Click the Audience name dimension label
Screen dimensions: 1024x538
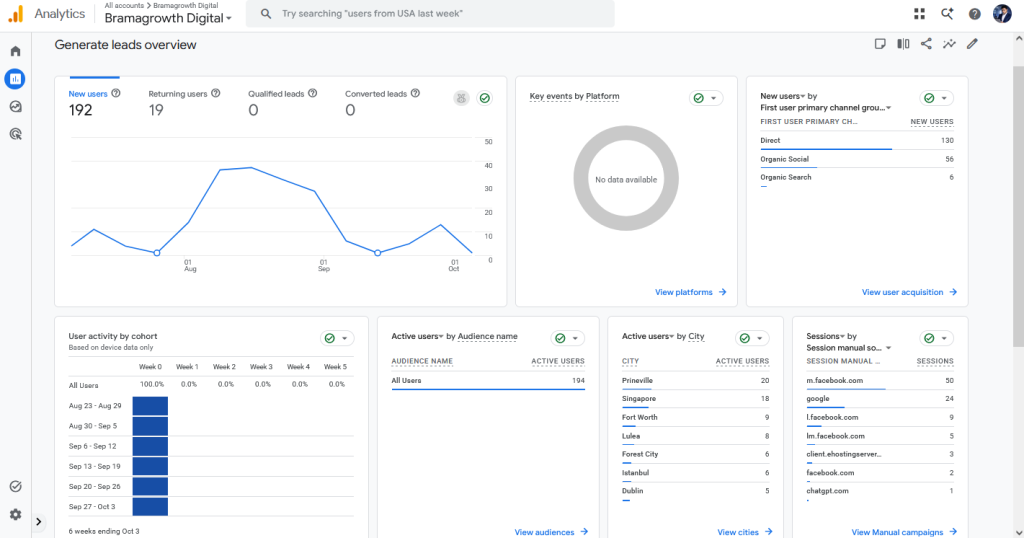[x=487, y=336]
